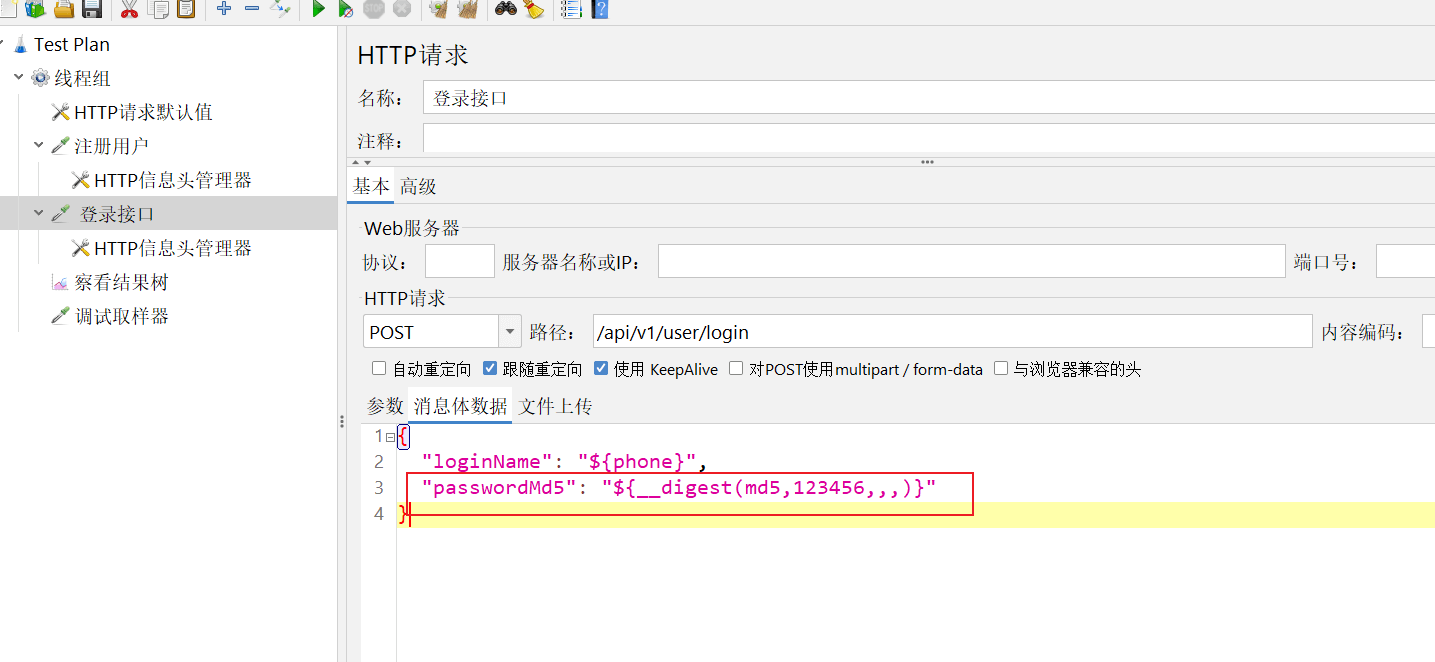Open the POST method dropdown
Screen dimensions: 1435x662
(x=510, y=331)
